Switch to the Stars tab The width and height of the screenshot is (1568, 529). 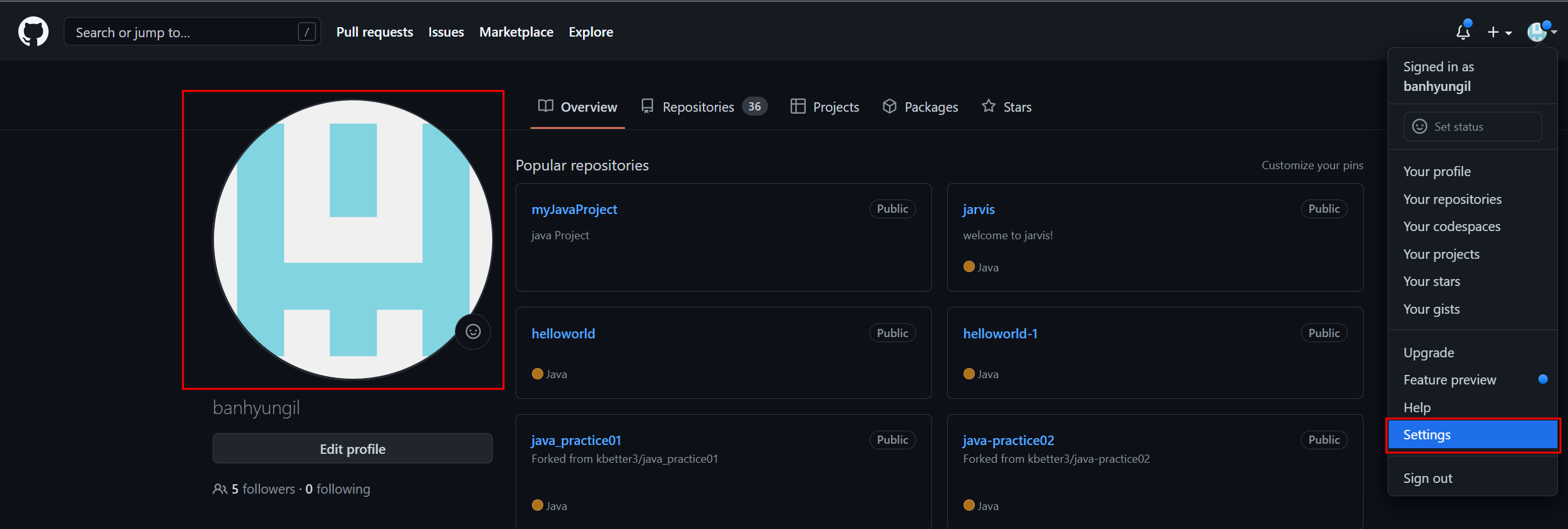[1006, 107]
